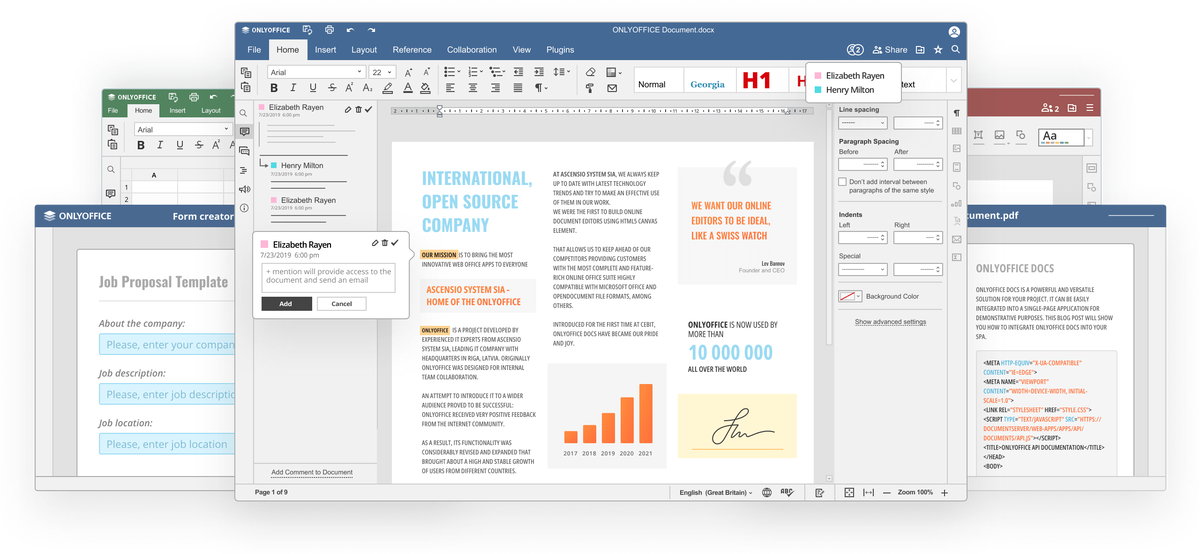Open the File menu
1200x554 pixels.
click(254, 50)
